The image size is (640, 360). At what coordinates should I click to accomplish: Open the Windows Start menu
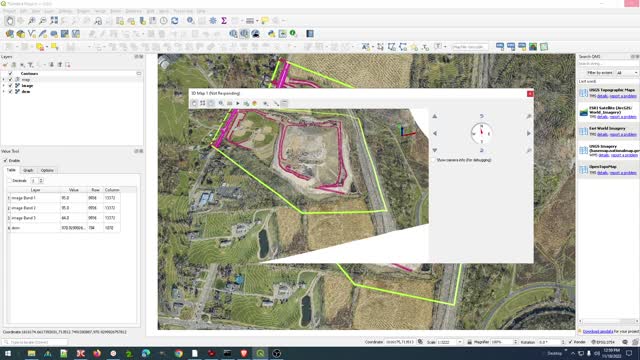(8, 353)
